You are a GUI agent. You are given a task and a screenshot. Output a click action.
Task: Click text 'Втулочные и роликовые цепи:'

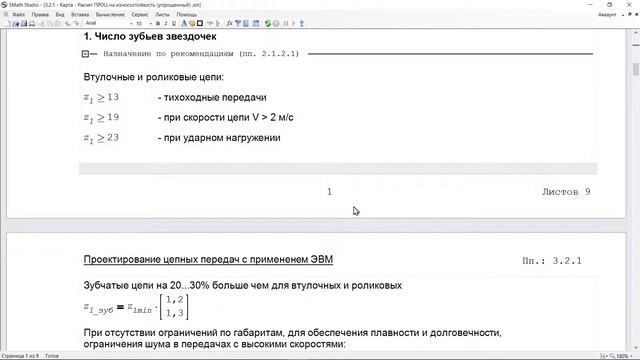153,77
